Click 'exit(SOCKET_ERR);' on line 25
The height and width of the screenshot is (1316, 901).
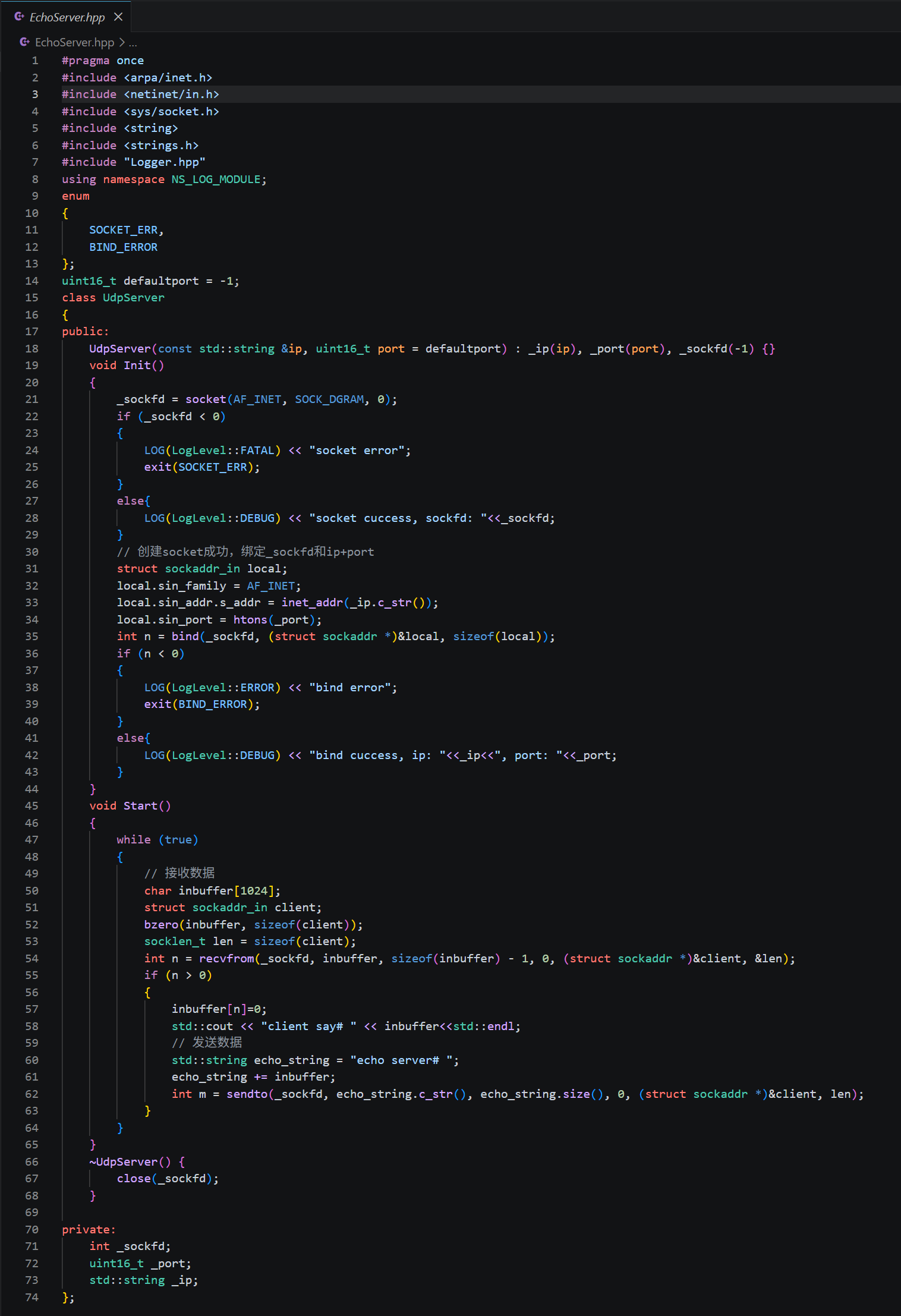(x=202, y=467)
